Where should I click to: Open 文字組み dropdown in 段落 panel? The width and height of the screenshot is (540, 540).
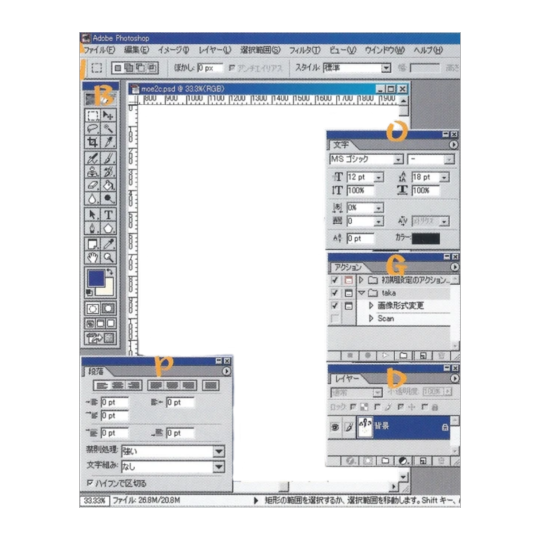pos(219,467)
